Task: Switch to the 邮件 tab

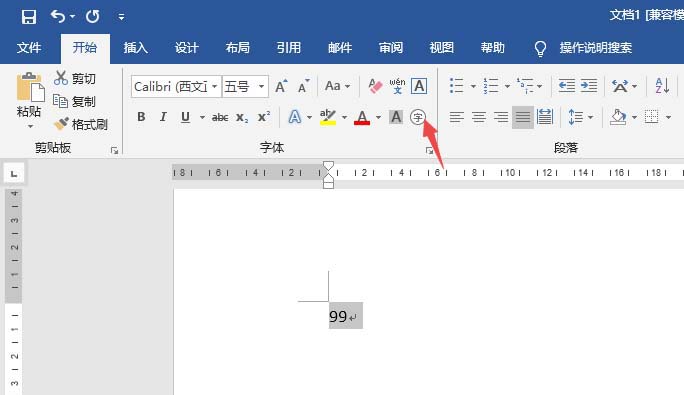Action: coord(340,48)
